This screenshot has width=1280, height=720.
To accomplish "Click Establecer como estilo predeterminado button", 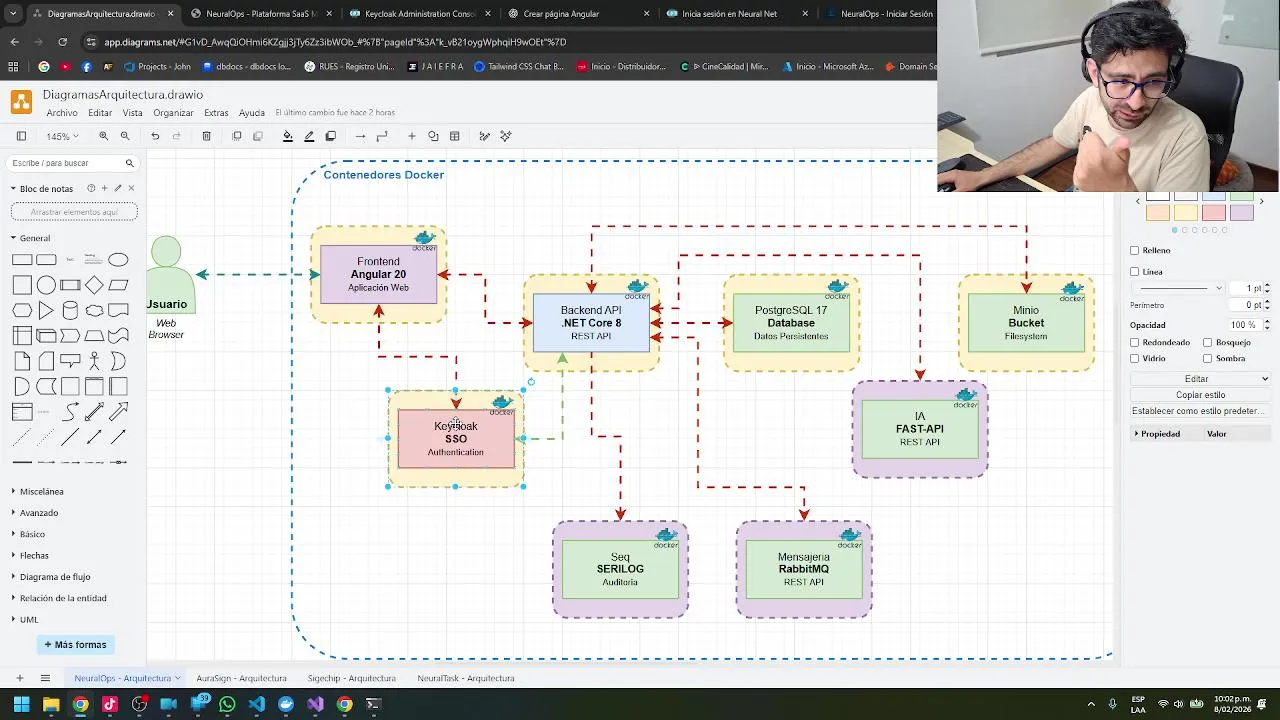I will click(x=1201, y=411).
